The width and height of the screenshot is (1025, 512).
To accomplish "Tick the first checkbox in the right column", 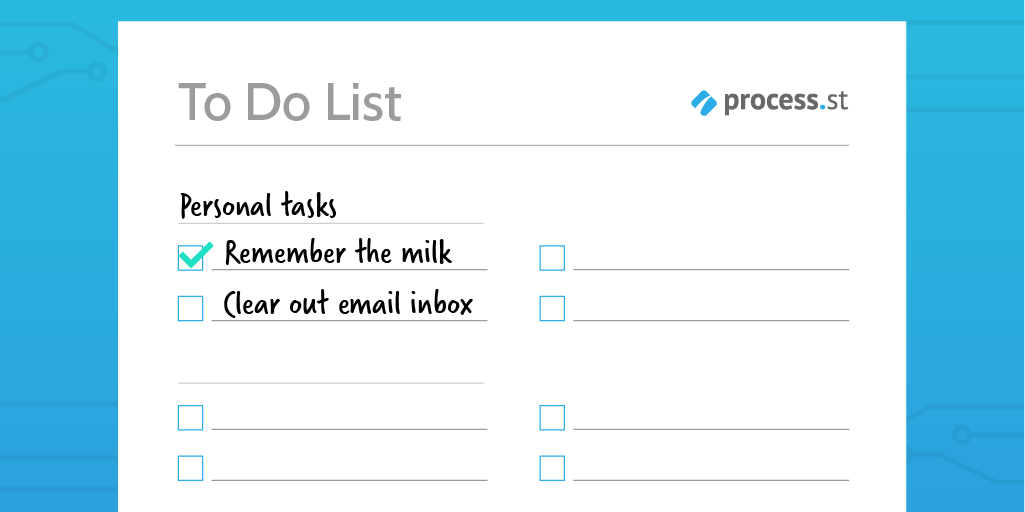I will (552, 258).
